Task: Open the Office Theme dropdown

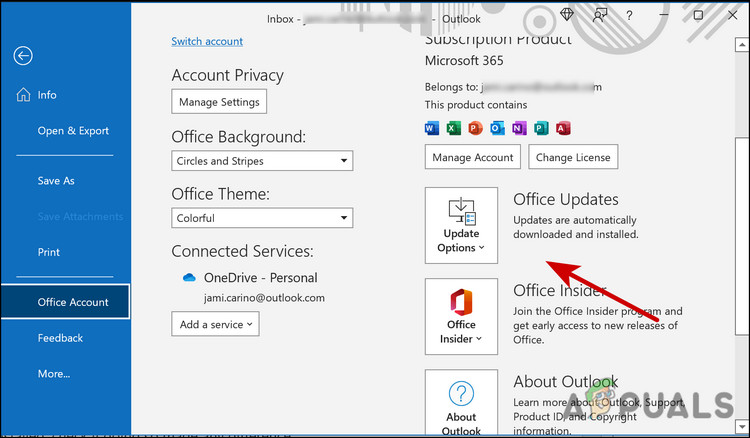Action: click(262, 218)
